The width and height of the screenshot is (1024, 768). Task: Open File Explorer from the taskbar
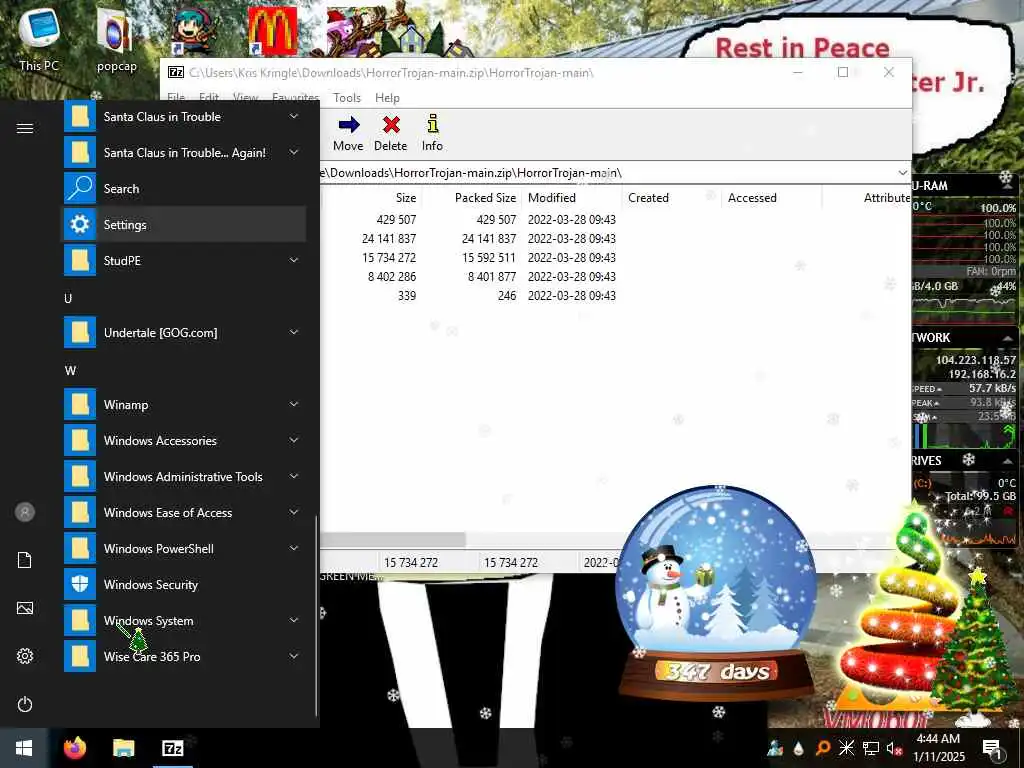coord(123,748)
